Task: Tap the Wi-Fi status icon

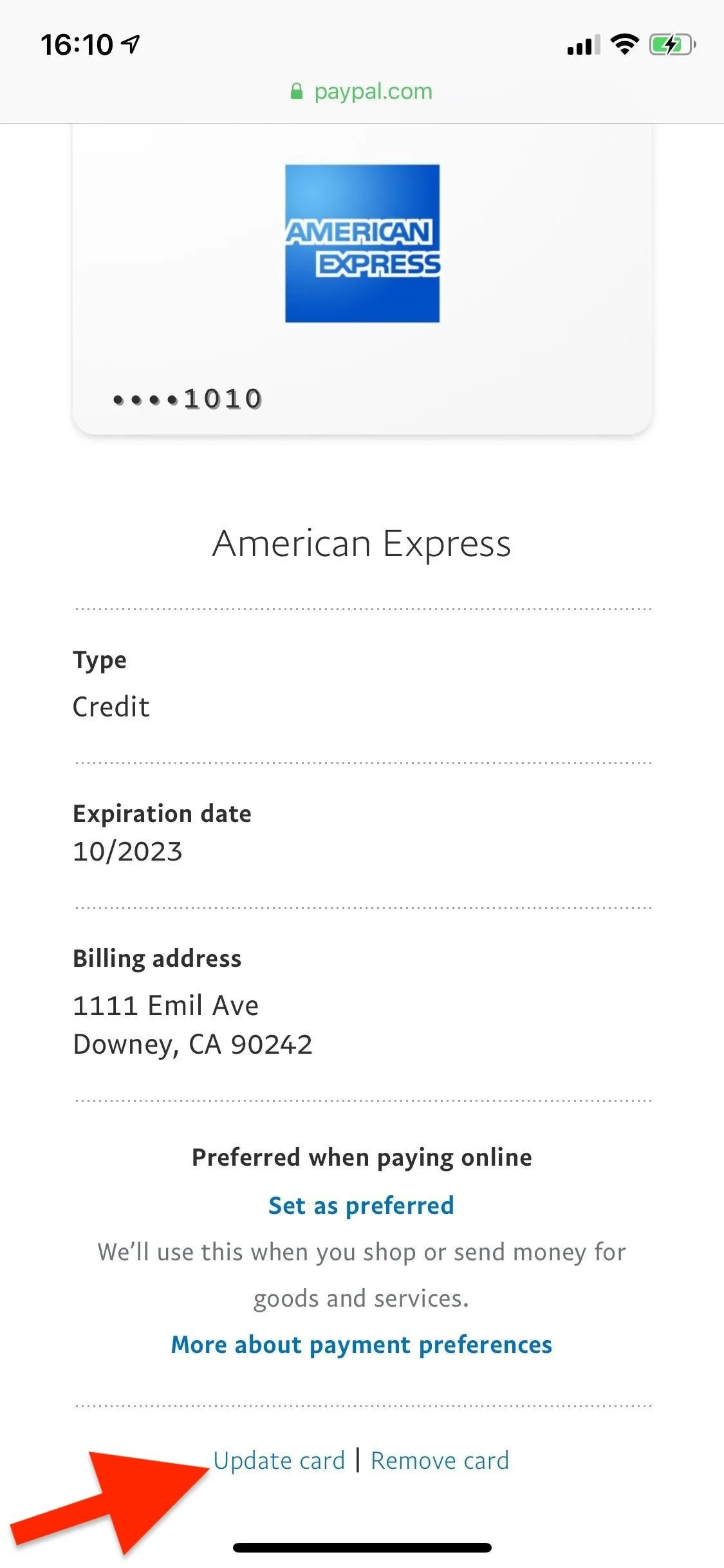Action: click(x=624, y=44)
